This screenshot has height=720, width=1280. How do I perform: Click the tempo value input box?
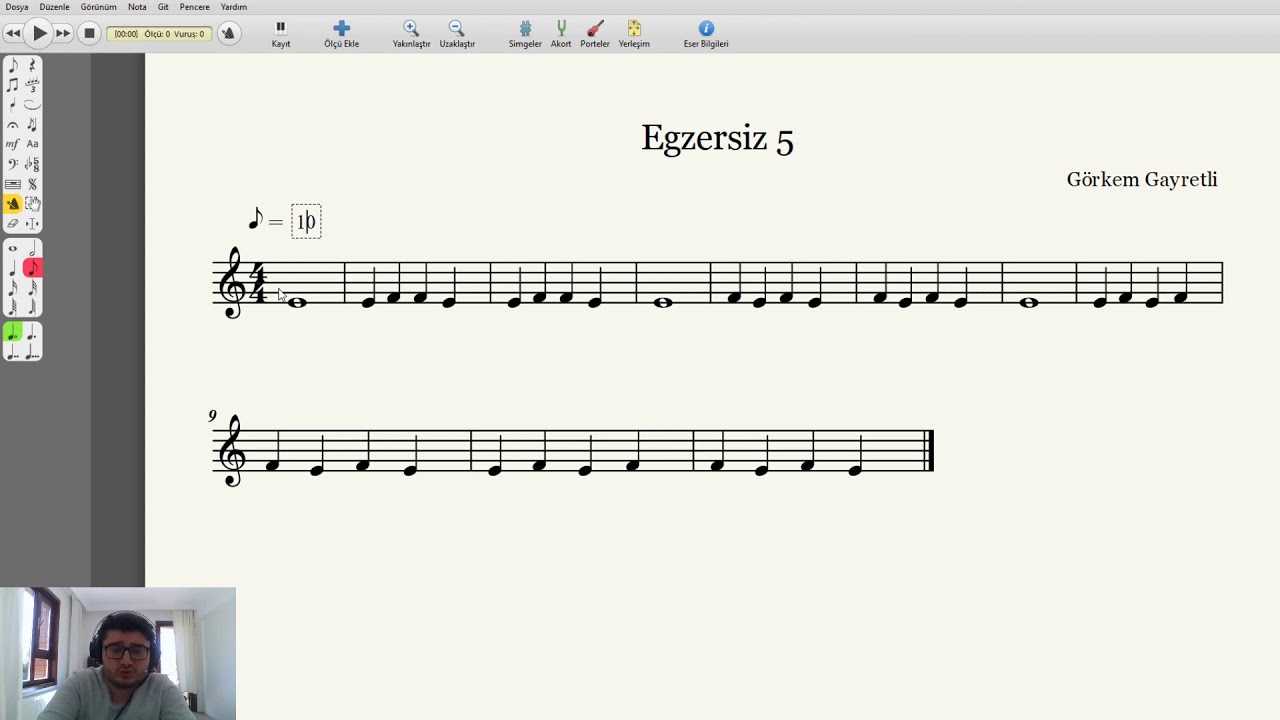click(x=306, y=221)
